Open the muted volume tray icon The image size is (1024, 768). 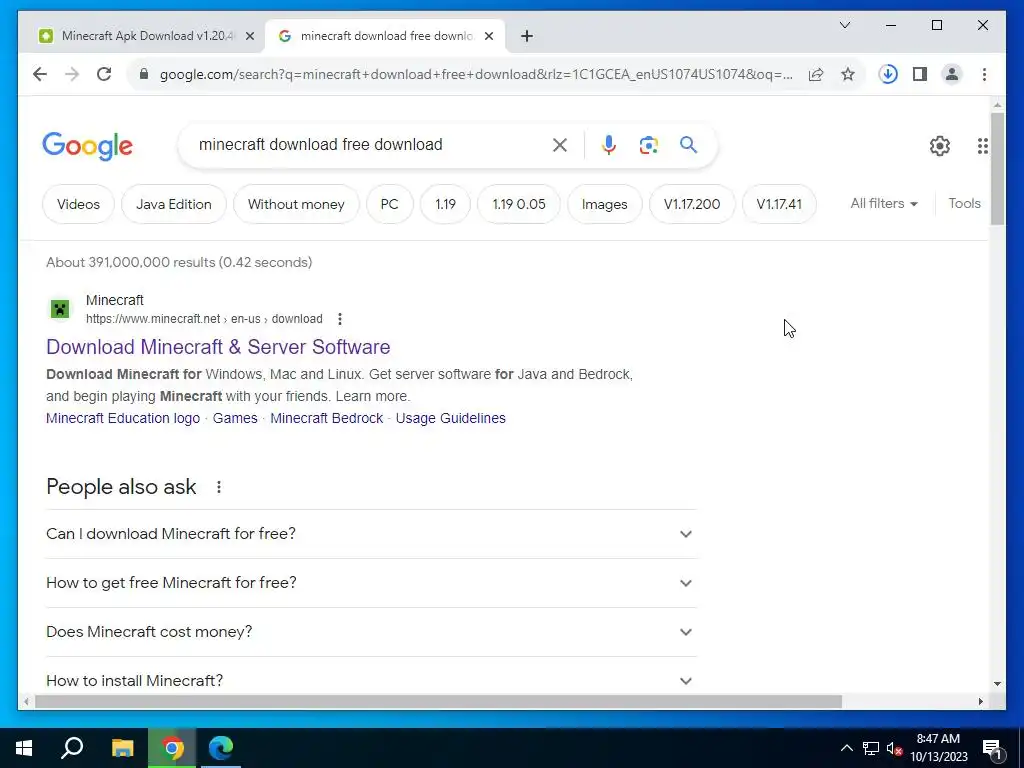coord(894,748)
